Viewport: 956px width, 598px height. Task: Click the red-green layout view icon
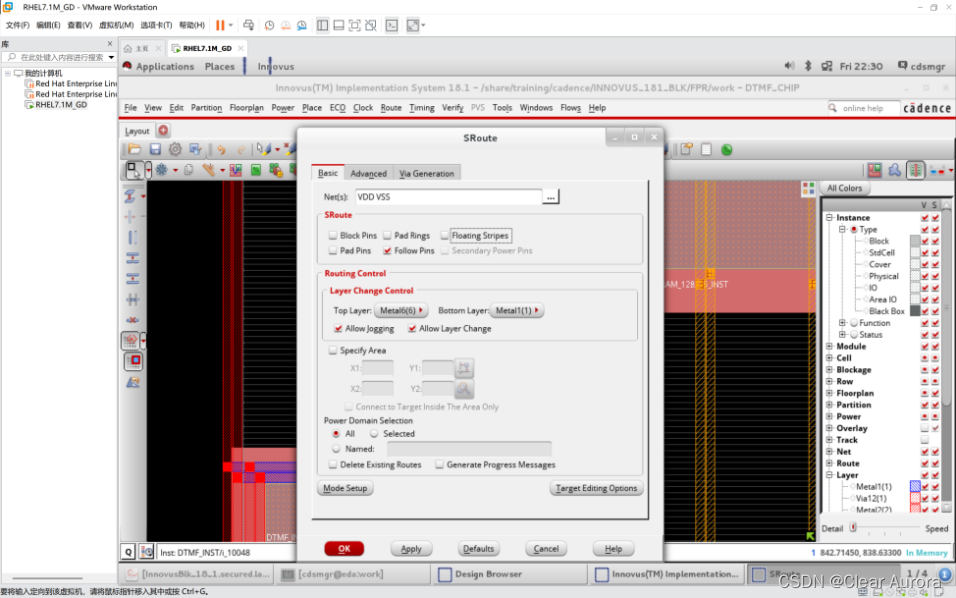[x=874, y=170]
